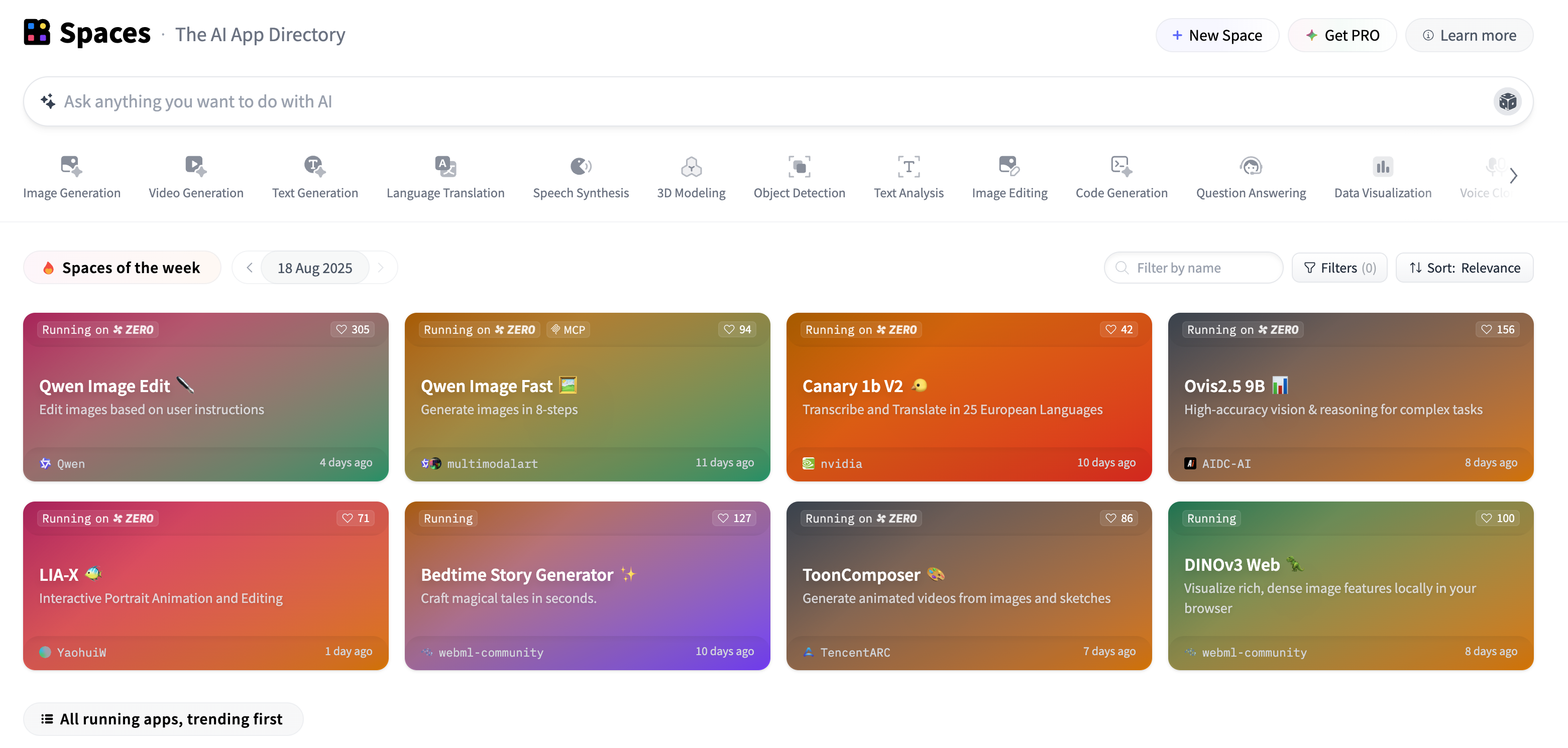Select the Image Editing category icon
Image resolution: width=1568 pixels, height=748 pixels.
(1009, 166)
